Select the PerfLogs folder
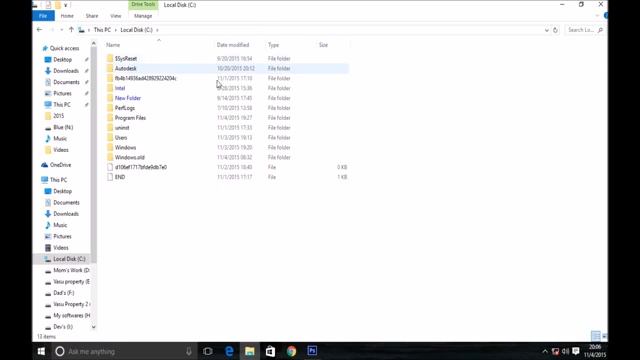This screenshot has width=640, height=360. pos(124,108)
